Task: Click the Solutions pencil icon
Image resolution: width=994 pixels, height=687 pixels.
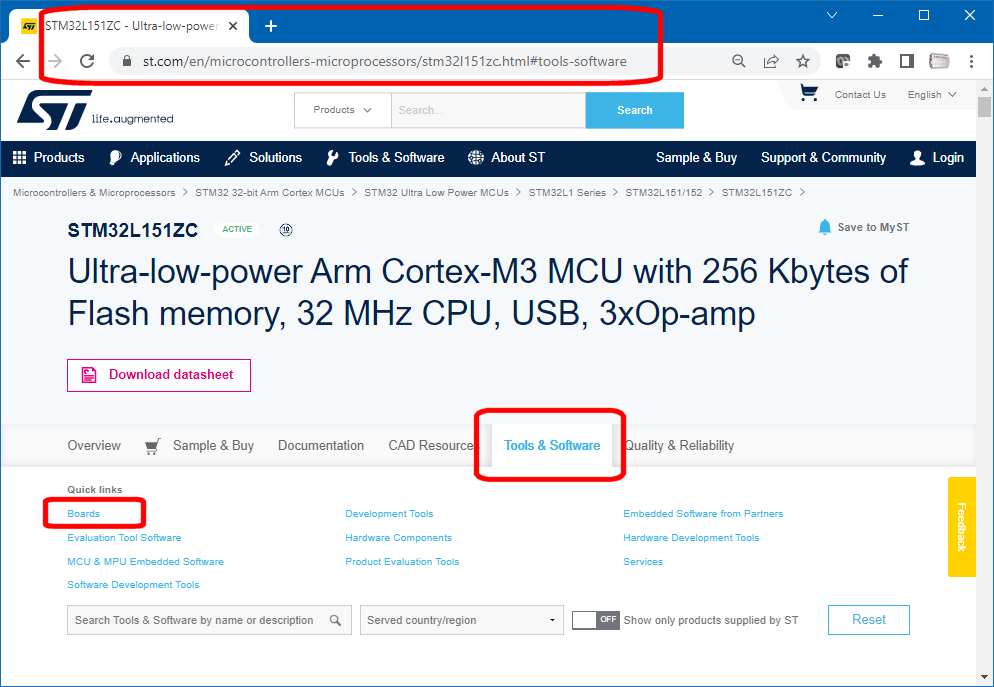Action: (x=233, y=158)
